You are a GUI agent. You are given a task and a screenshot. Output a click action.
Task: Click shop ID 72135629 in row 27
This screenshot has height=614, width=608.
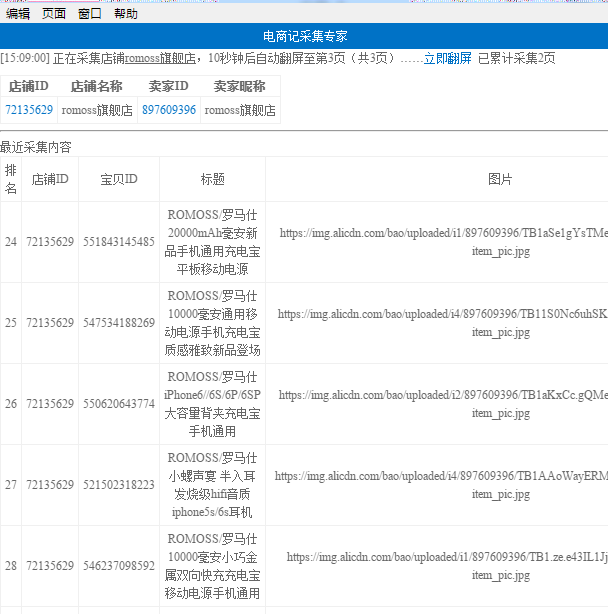(x=50, y=485)
